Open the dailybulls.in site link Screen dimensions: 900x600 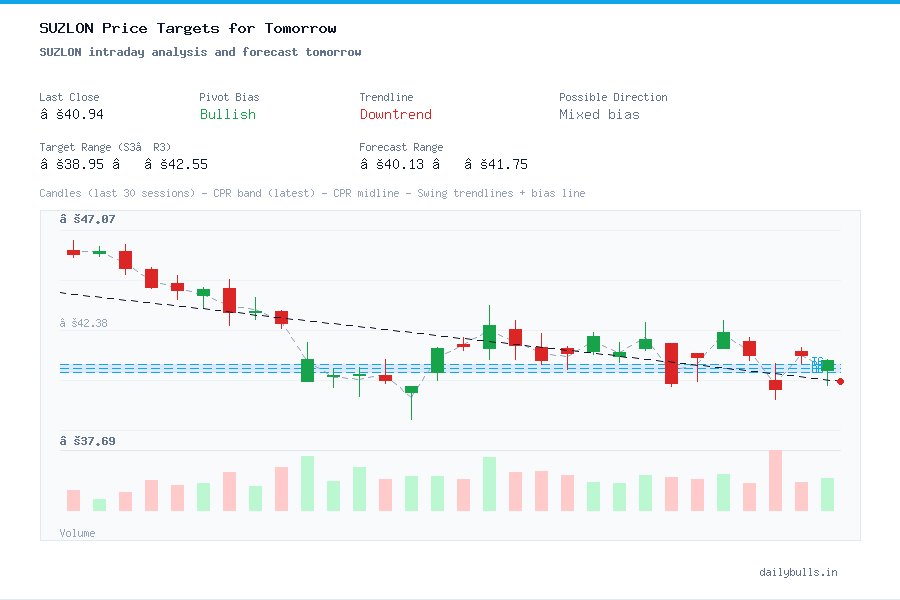(799, 572)
